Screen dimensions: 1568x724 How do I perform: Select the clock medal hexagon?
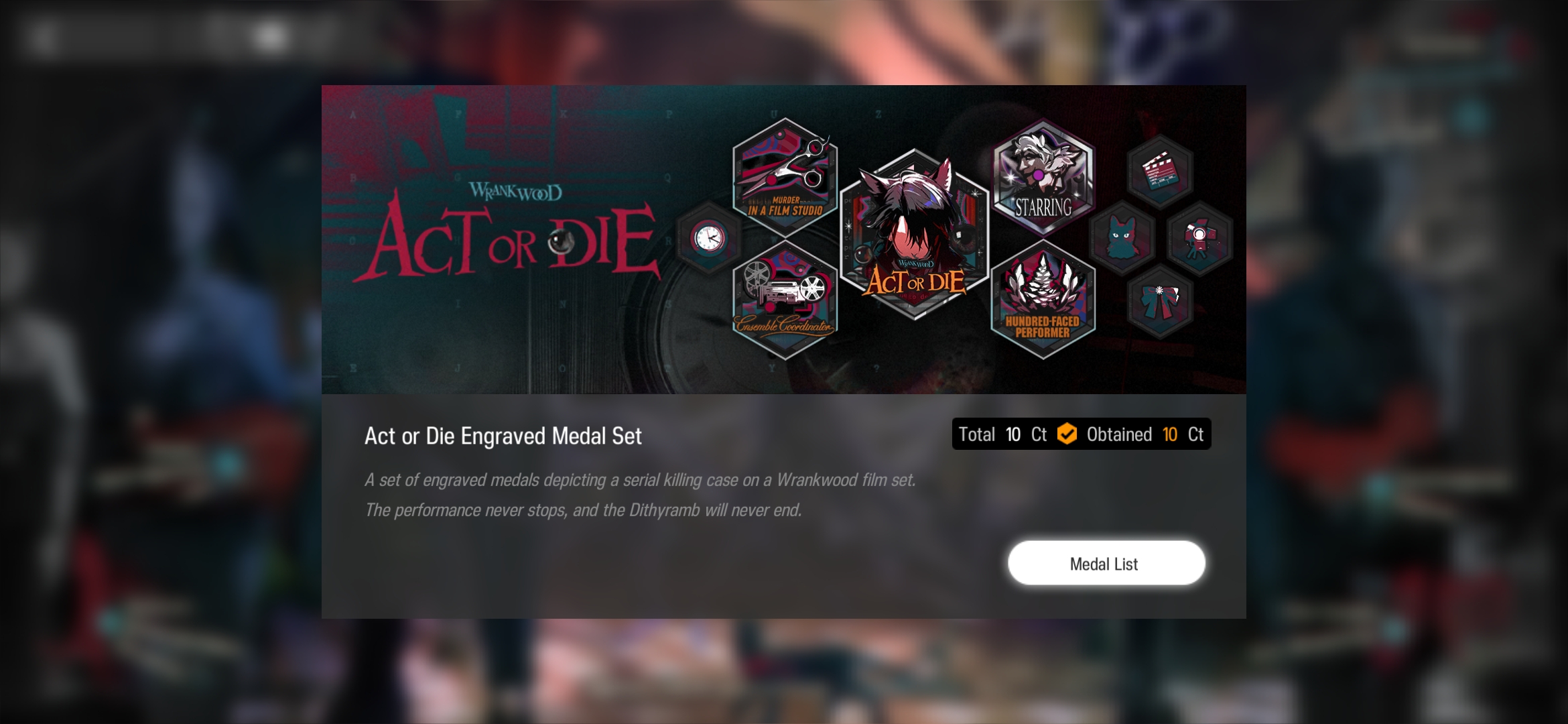coord(709,238)
